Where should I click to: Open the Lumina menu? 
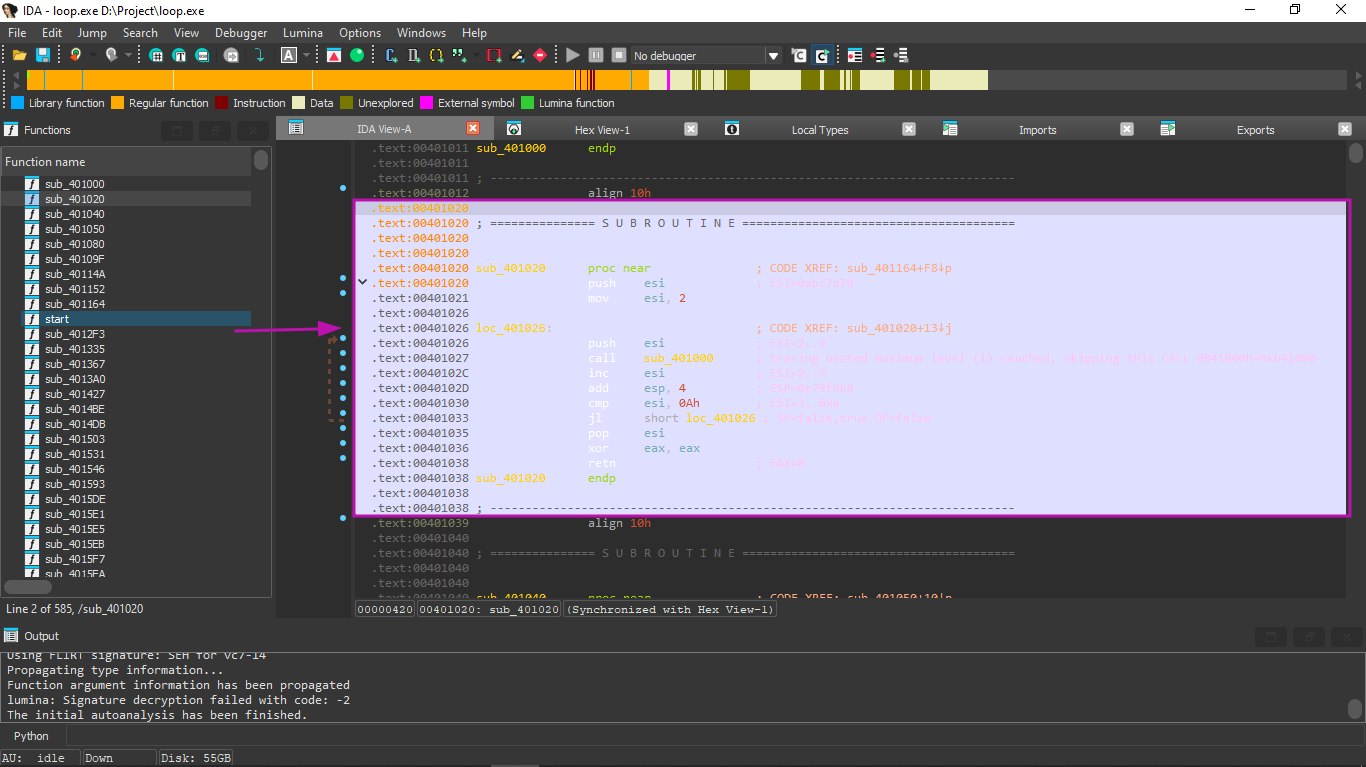click(302, 32)
